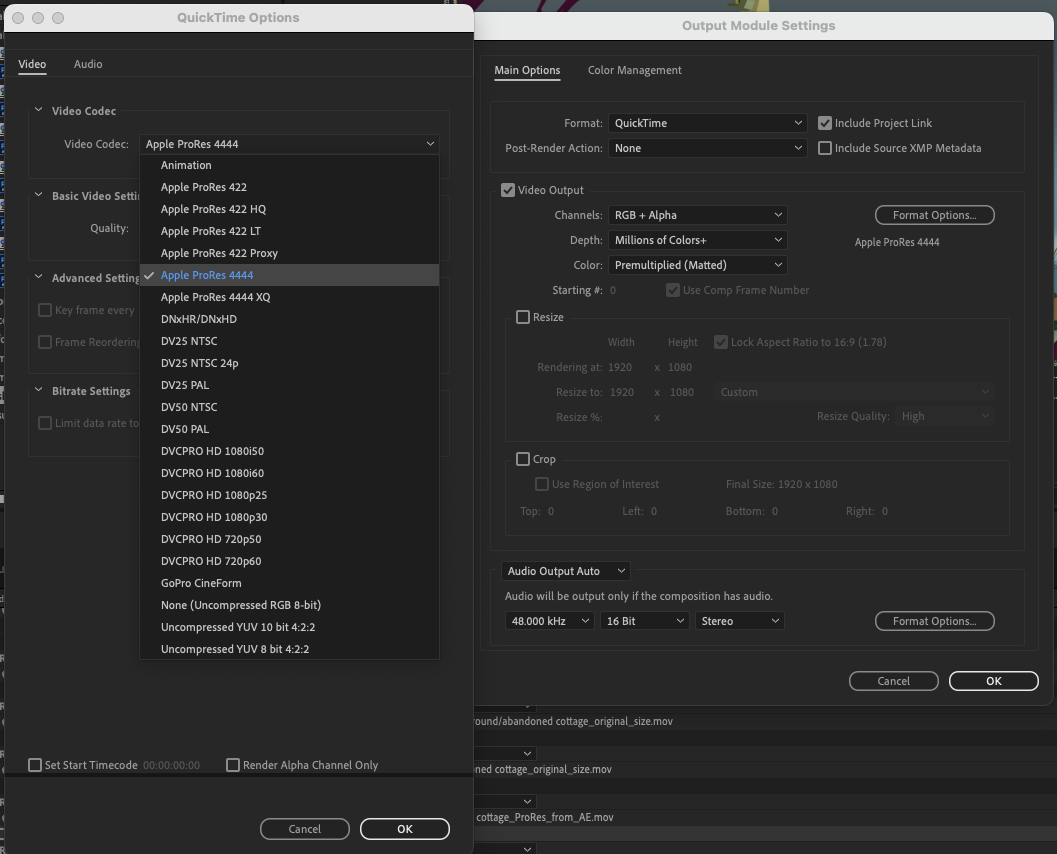Click the cottage_ProRes_from_AE.mov output file
The image size is (1057, 854).
(x=545, y=817)
